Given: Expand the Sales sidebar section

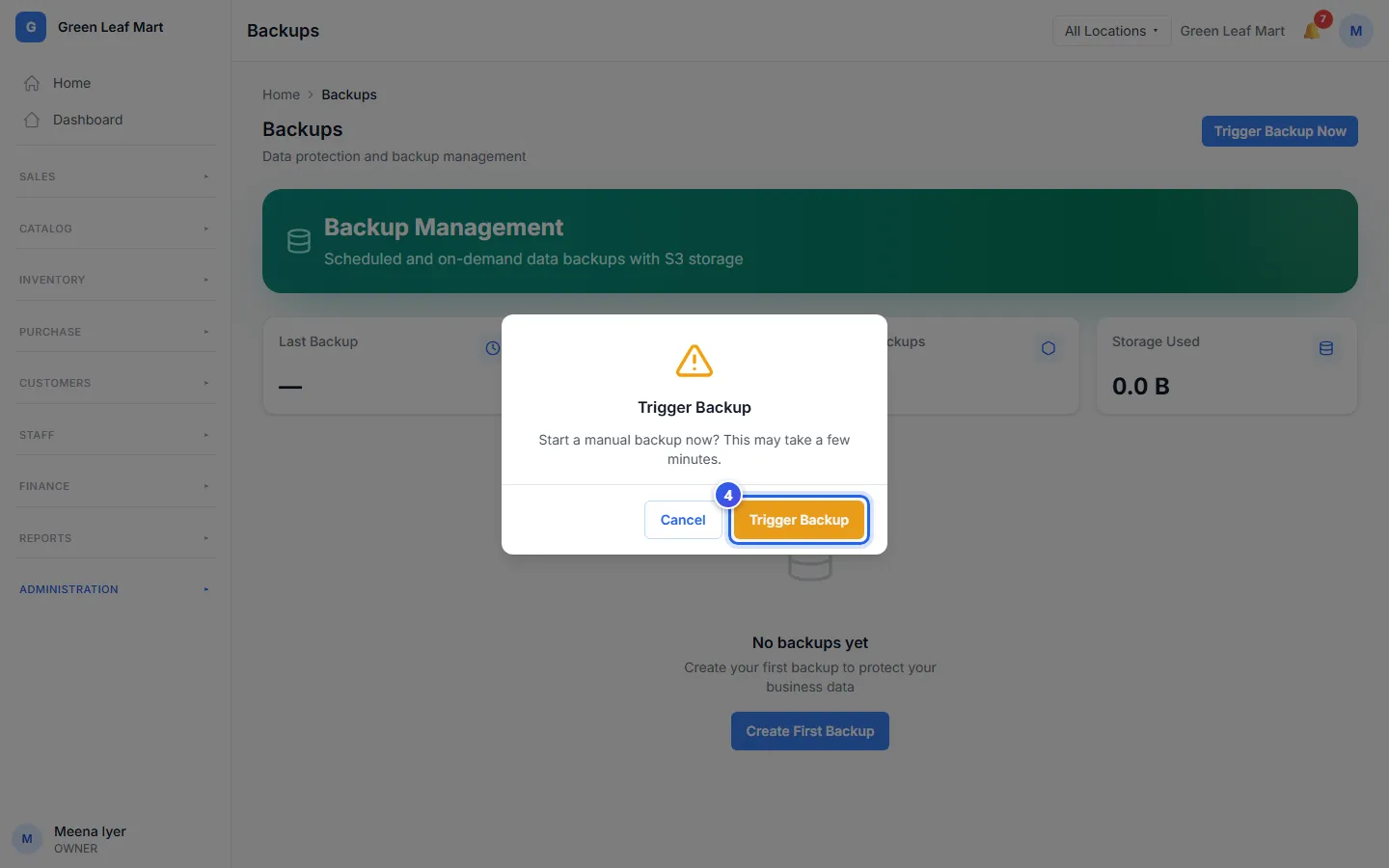Looking at the screenshot, I should 115,176.
